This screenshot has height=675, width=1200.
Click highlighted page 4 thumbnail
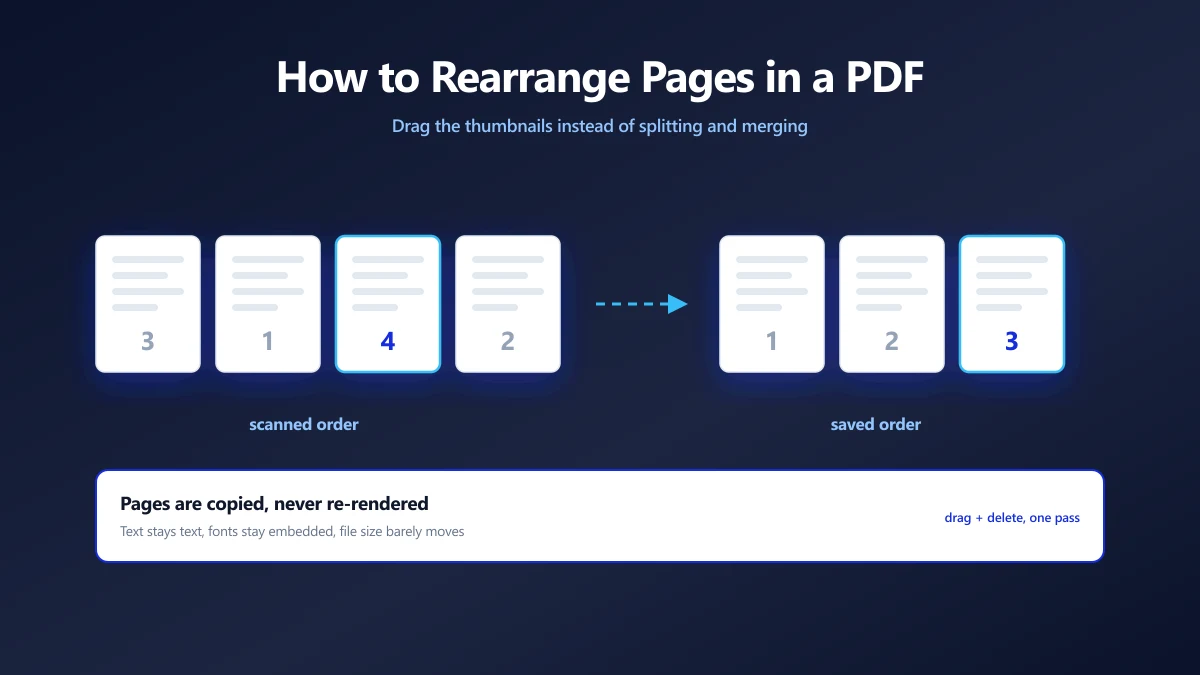(x=388, y=304)
